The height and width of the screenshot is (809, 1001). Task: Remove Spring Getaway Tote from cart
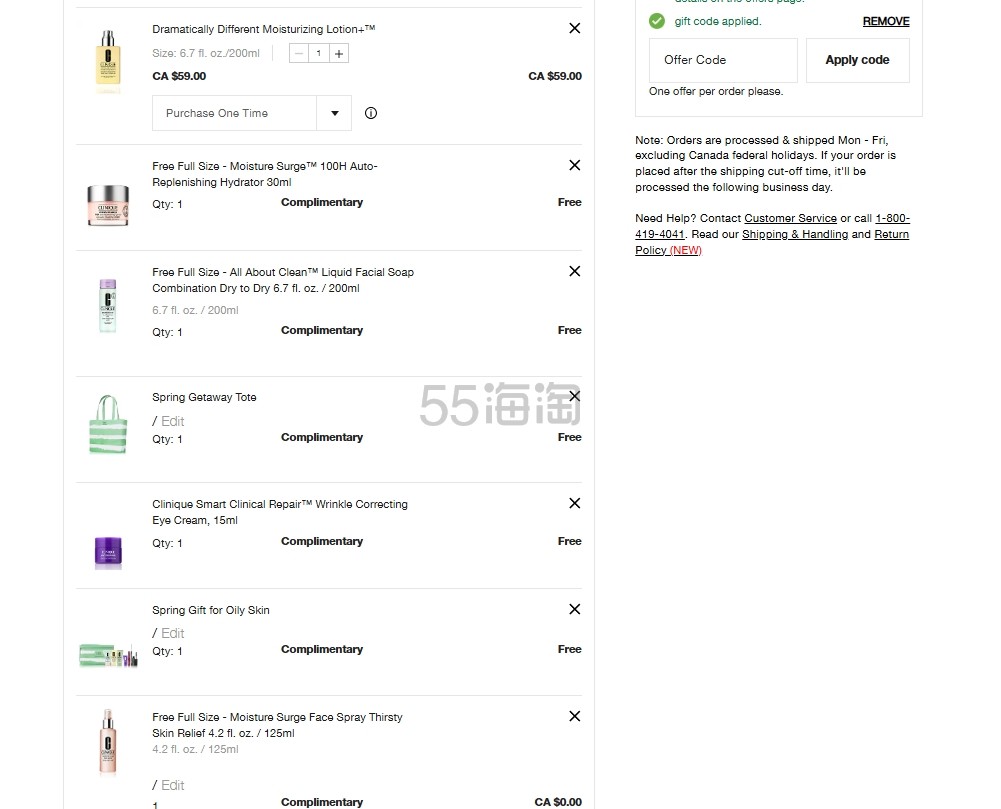(575, 397)
